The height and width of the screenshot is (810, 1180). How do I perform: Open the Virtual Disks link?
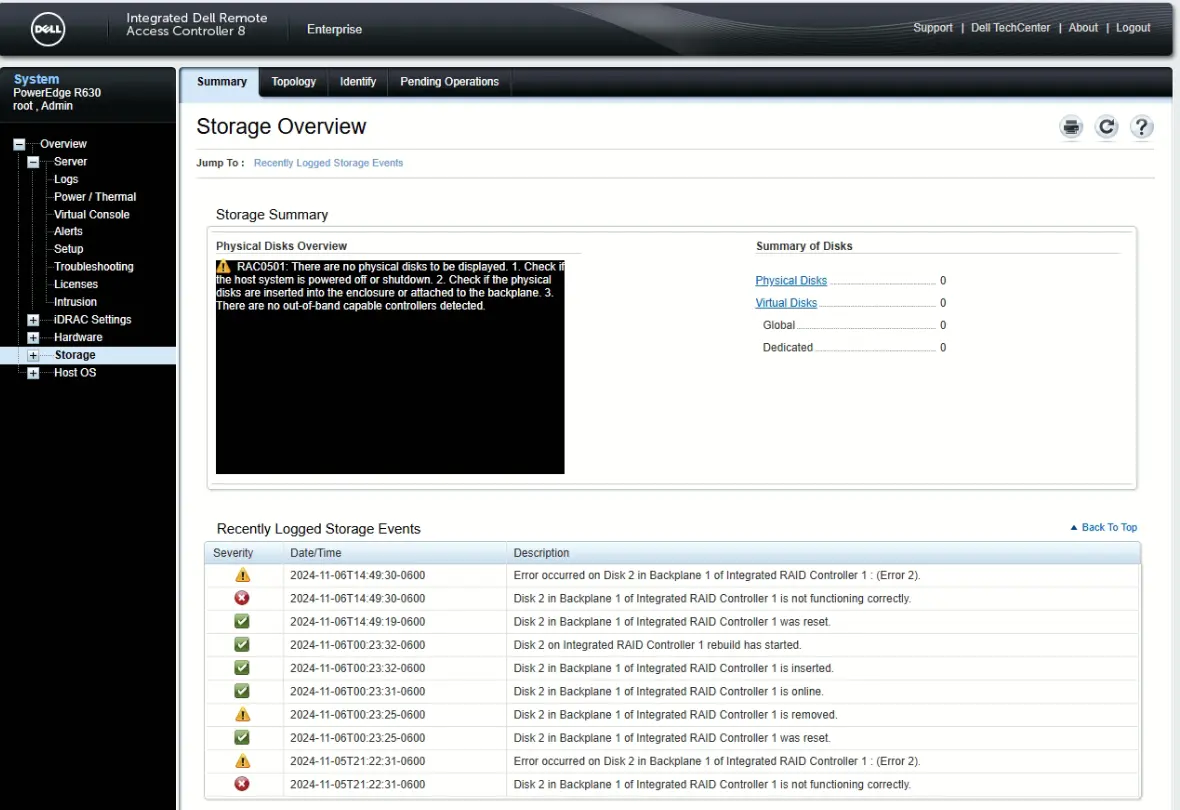786,303
